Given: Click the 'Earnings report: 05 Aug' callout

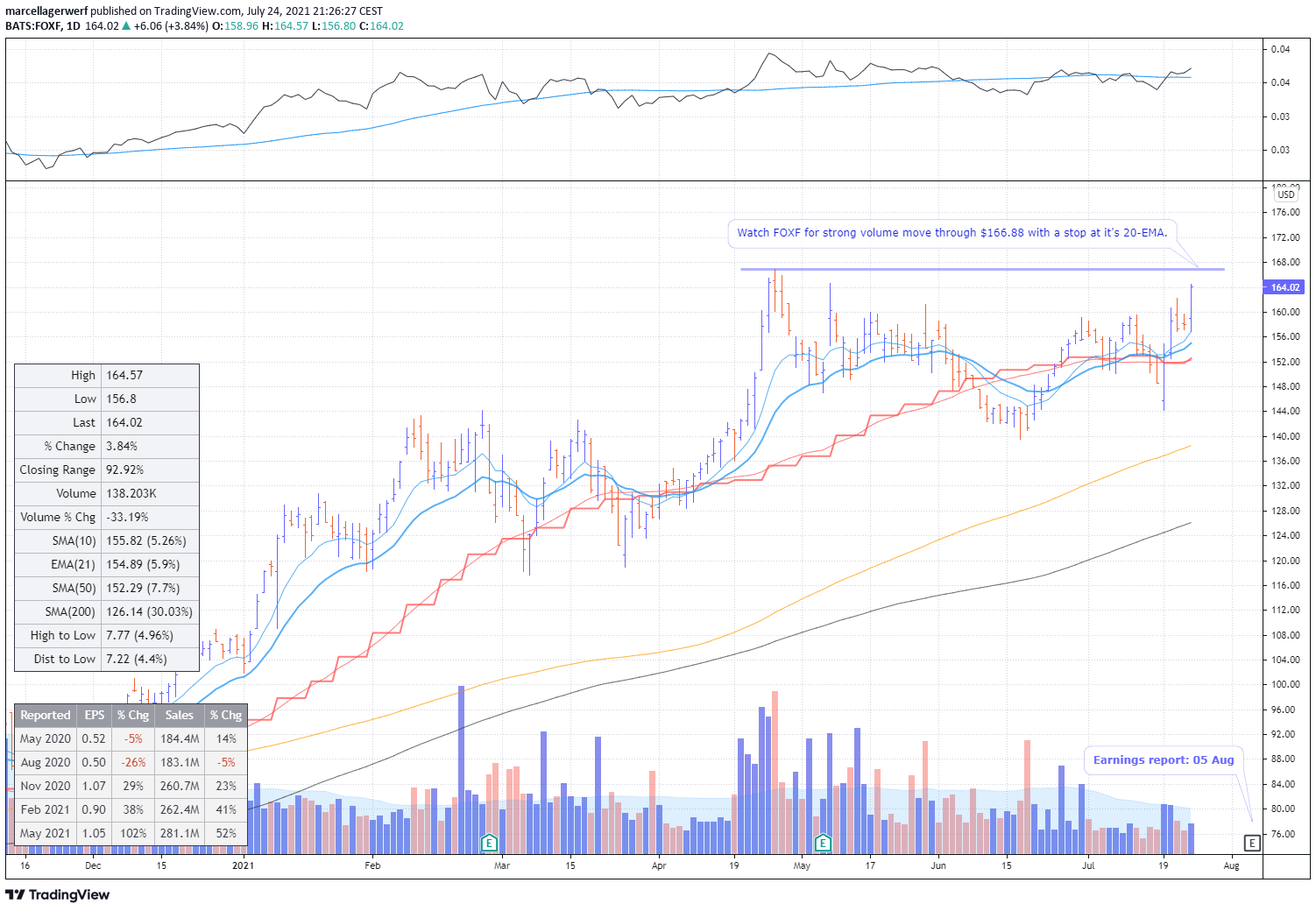Looking at the screenshot, I should [x=1163, y=759].
